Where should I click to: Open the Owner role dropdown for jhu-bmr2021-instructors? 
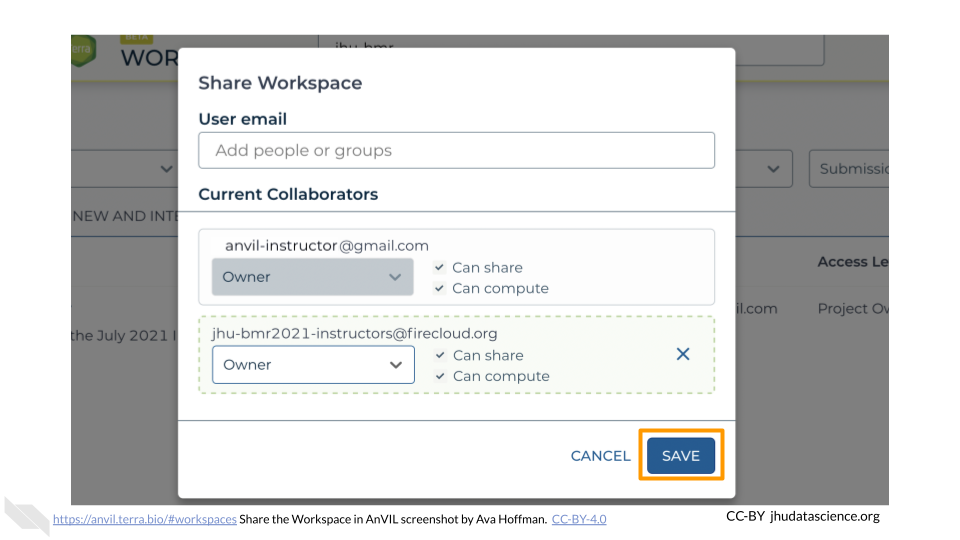pyautogui.click(x=313, y=365)
